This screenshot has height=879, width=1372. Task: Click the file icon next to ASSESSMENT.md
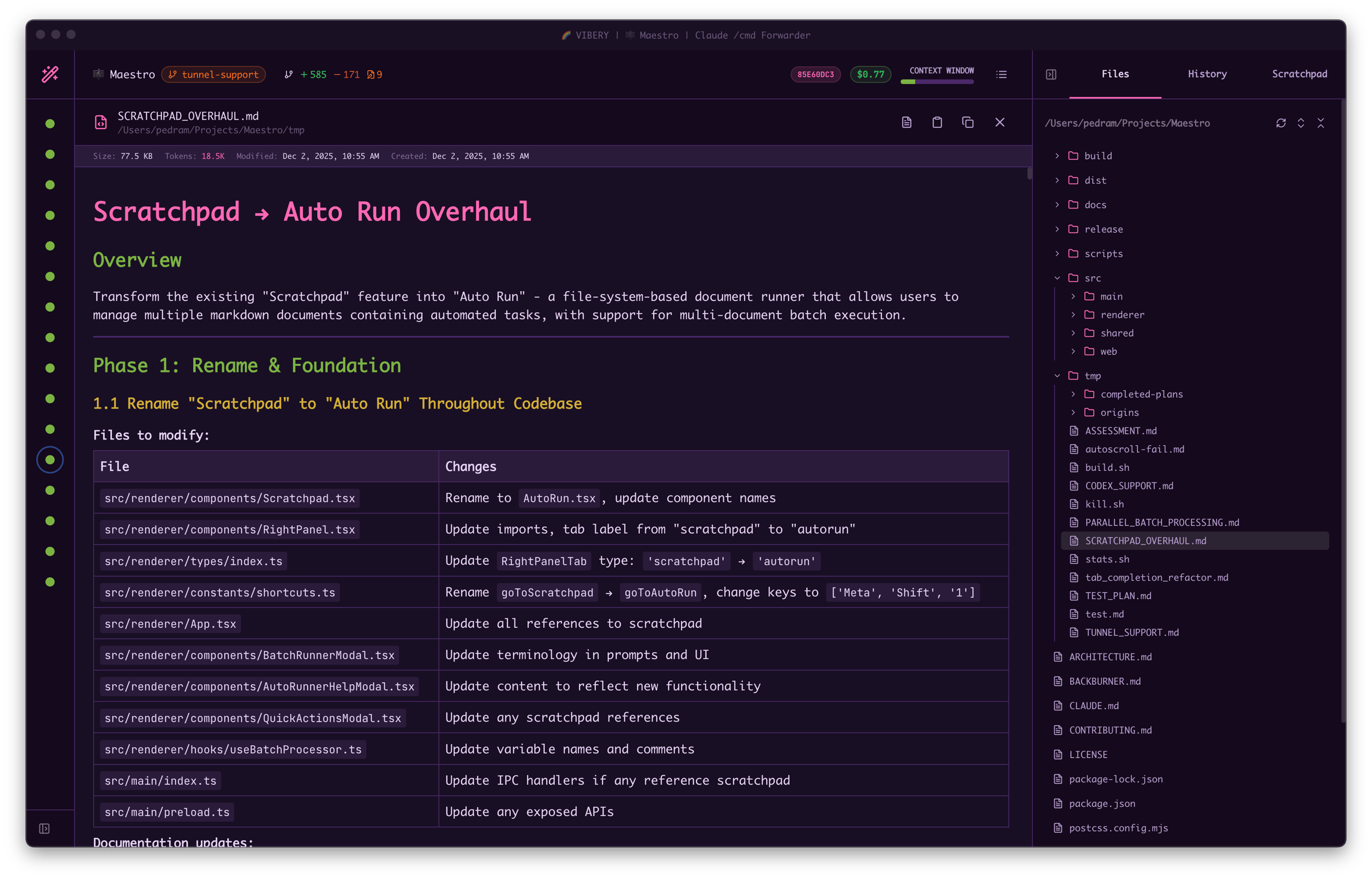click(x=1073, y=431)
